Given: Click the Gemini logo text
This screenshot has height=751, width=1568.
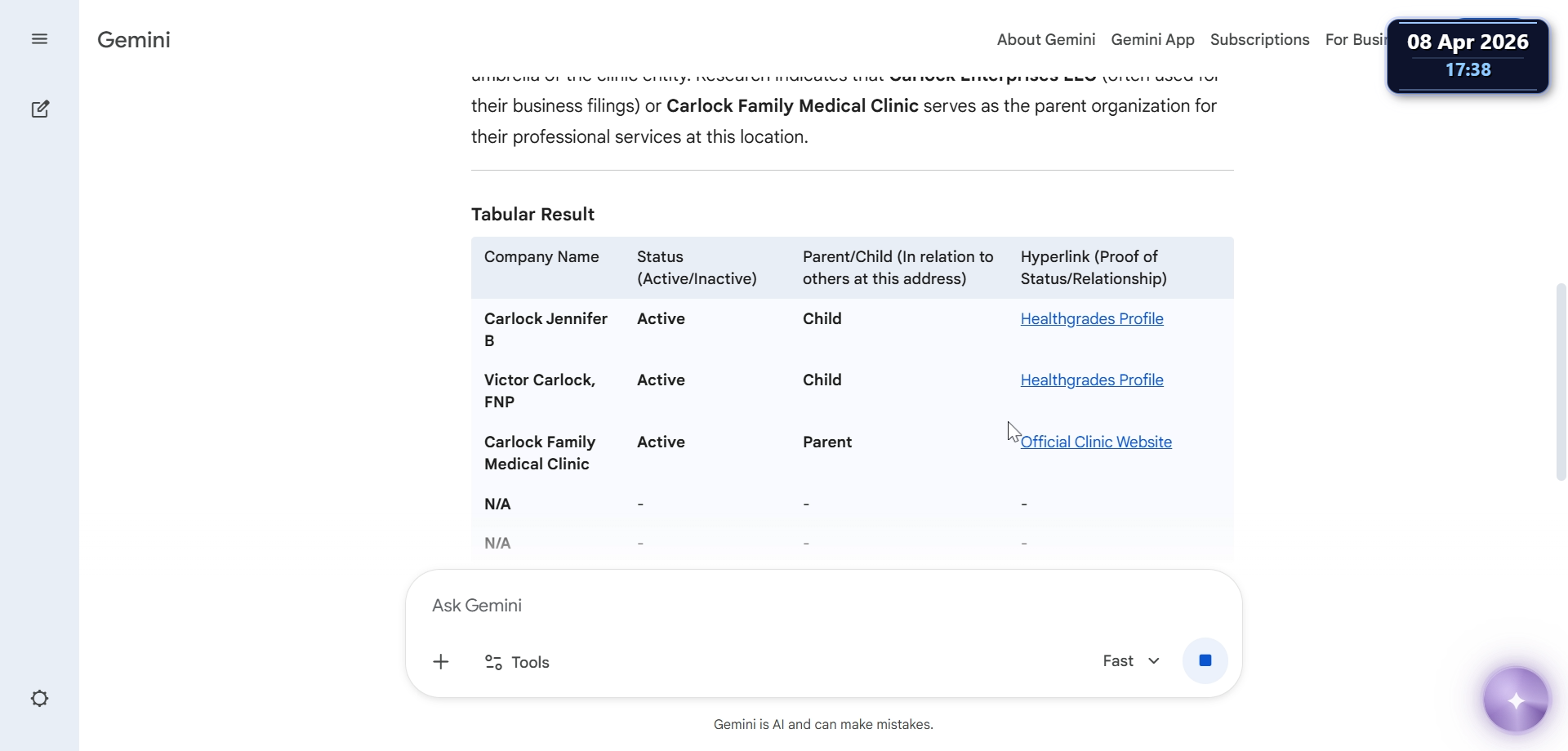Looking at the screenshot, I should tap(134, 40).
